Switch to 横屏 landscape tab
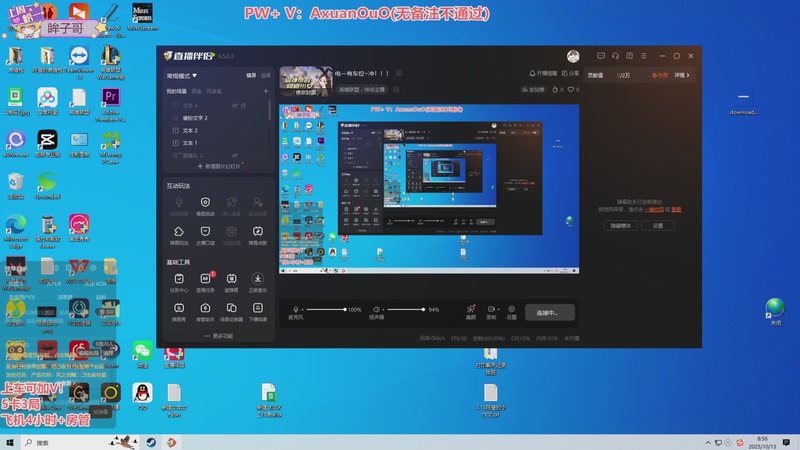Image resolution: width=800 pixels, height=450 pixels. (x=251, y=76)
